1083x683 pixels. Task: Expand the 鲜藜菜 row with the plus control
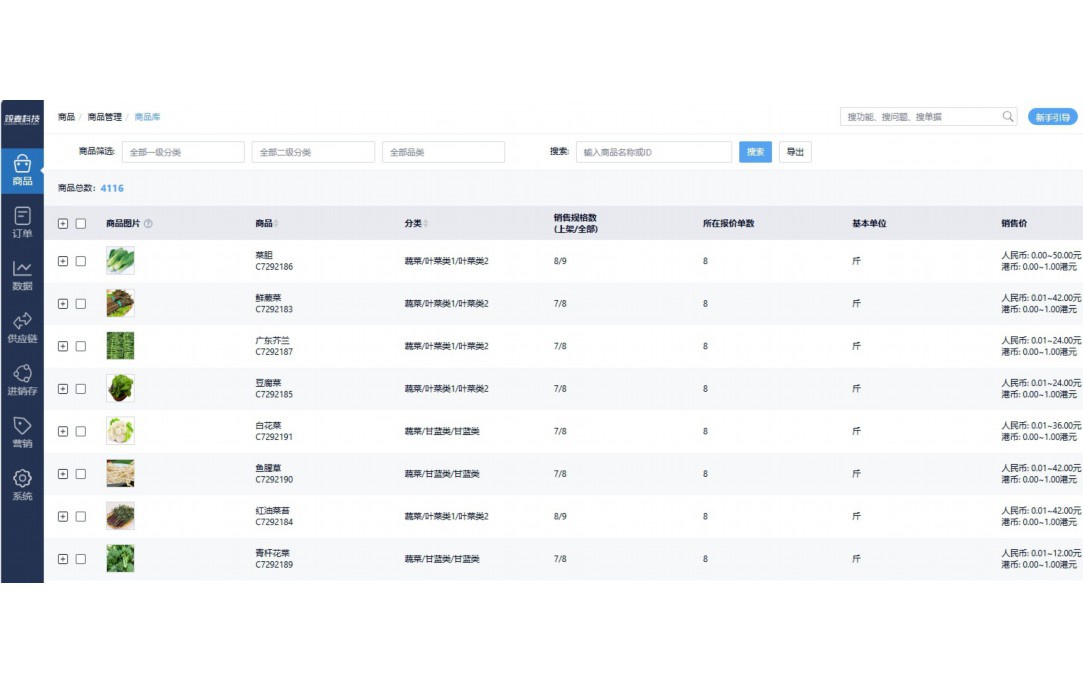tap(65, 303)
